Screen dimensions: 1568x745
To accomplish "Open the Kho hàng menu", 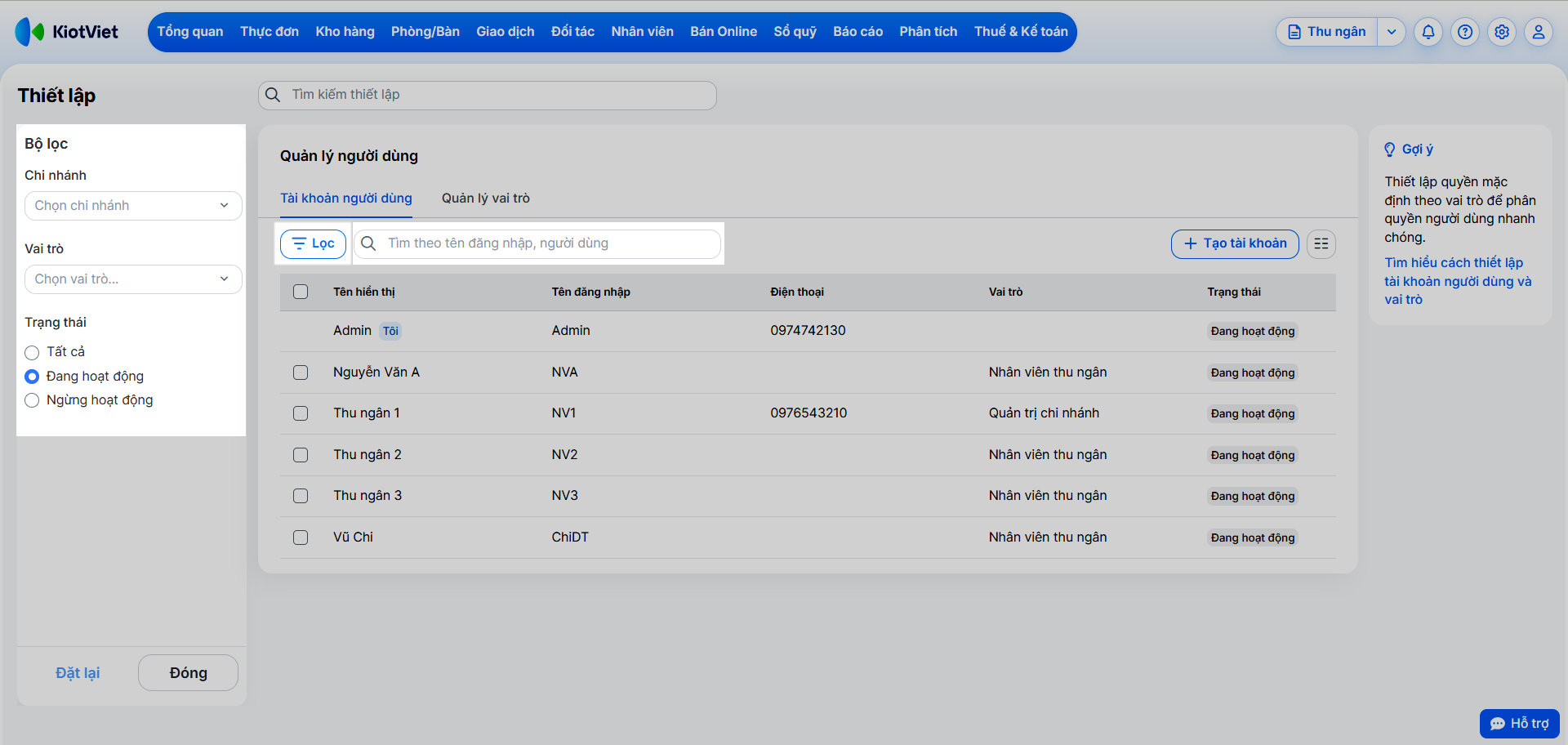I will [x=345, y=32].
